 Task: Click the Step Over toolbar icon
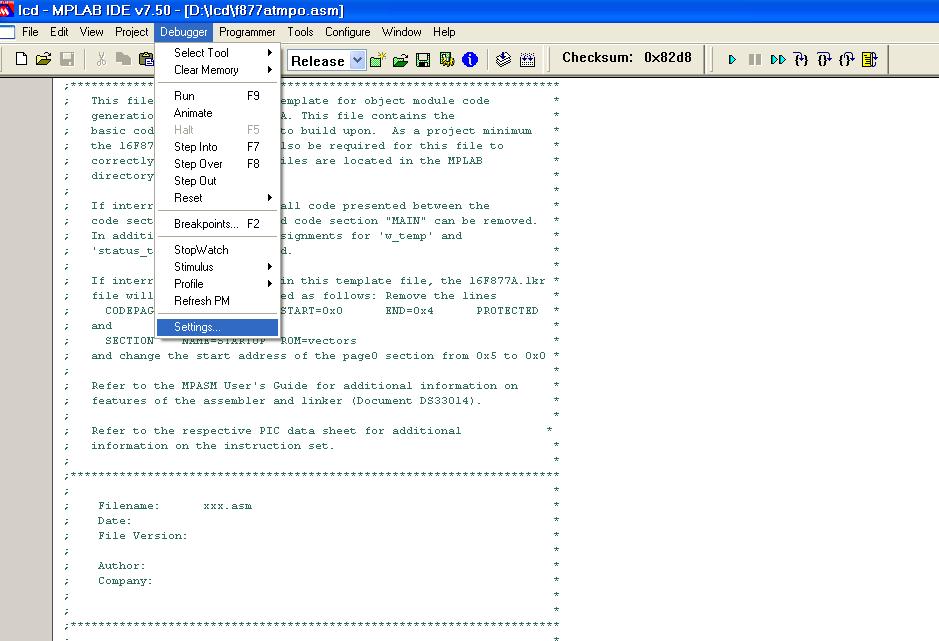824,59
